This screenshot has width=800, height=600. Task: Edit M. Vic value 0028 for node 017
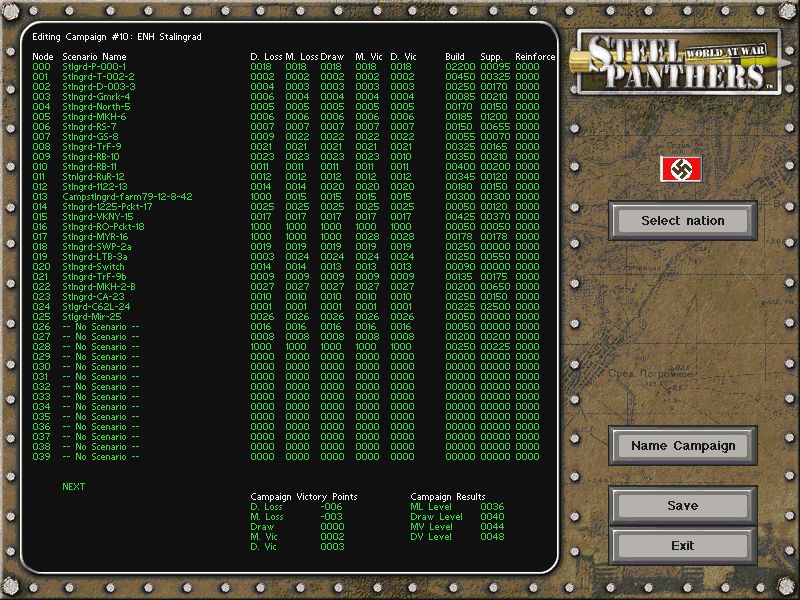tap(367, 237)
